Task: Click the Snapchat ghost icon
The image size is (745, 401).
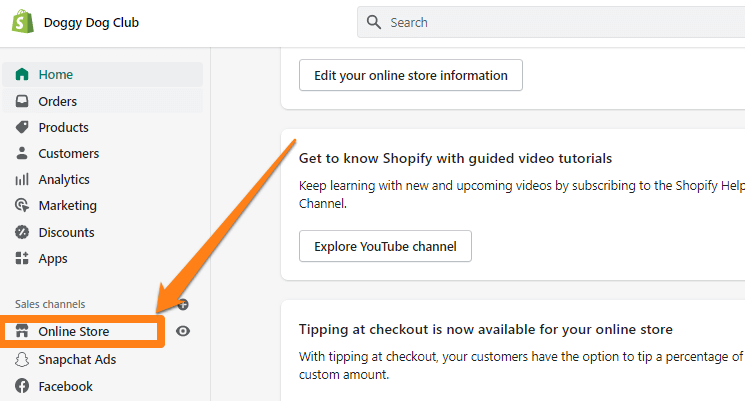Action: coord(22,359)
